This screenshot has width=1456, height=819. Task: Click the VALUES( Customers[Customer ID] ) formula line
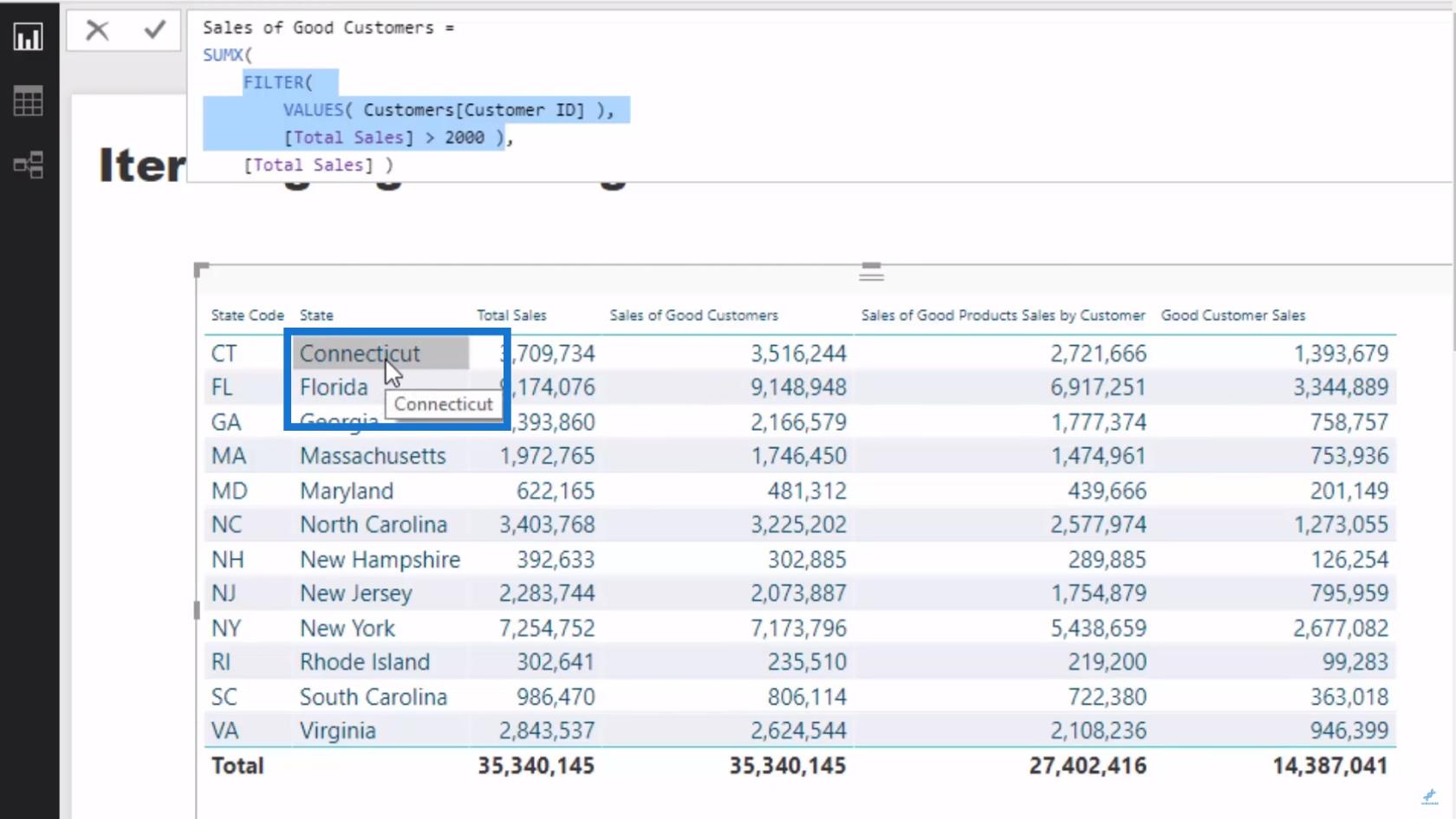point(448,110)
